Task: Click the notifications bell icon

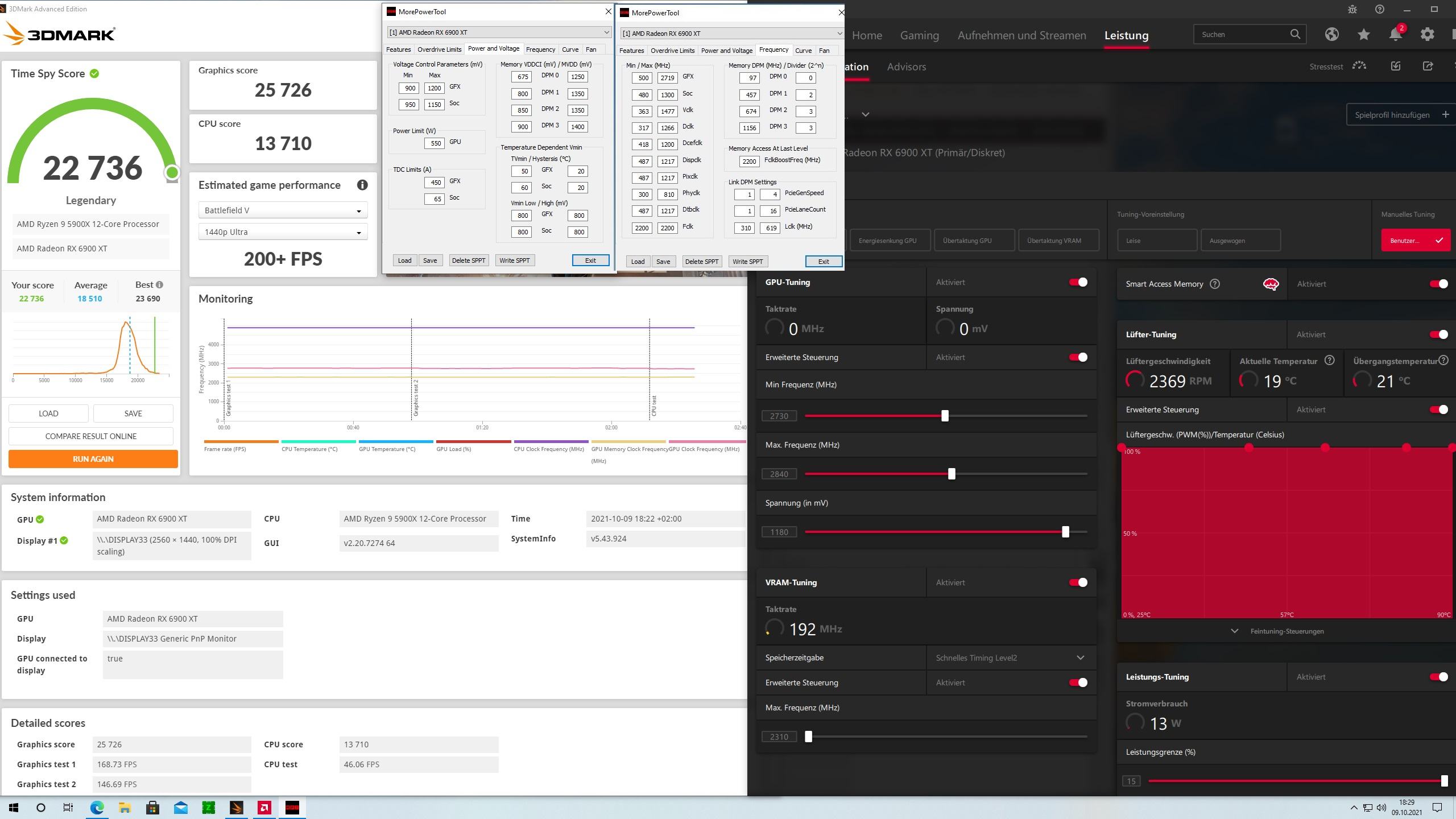Action: 1395,35
